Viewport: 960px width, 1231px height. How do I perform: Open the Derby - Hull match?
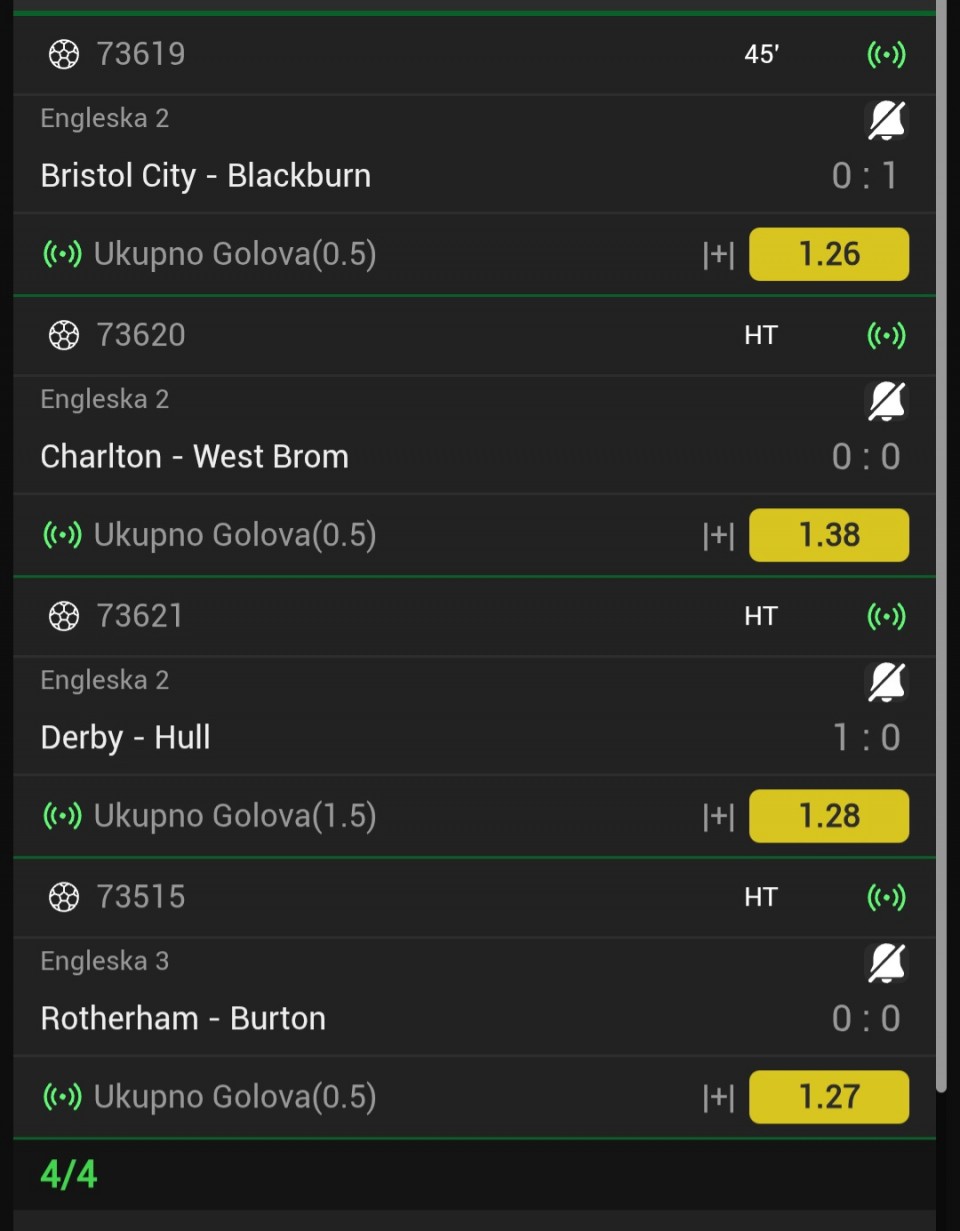pos(126,738)
